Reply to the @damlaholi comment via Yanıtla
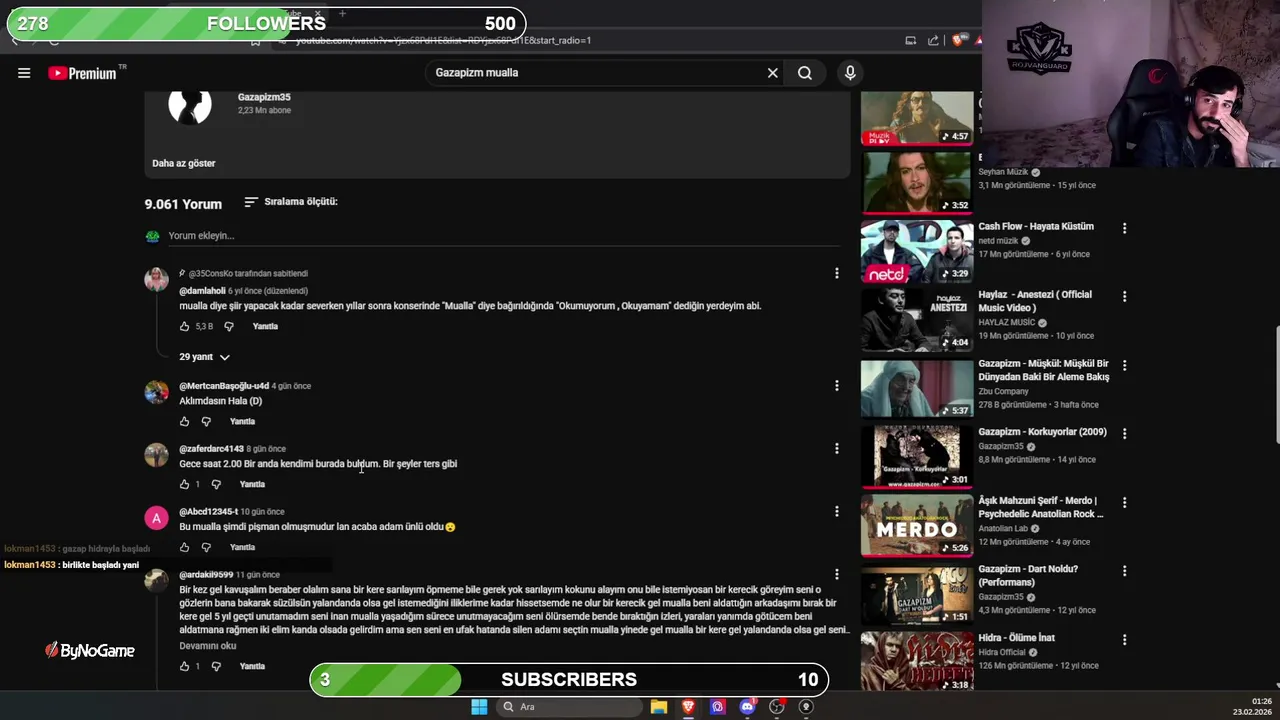The height and width of the screenshot is (720, 1280). point(265,327)
